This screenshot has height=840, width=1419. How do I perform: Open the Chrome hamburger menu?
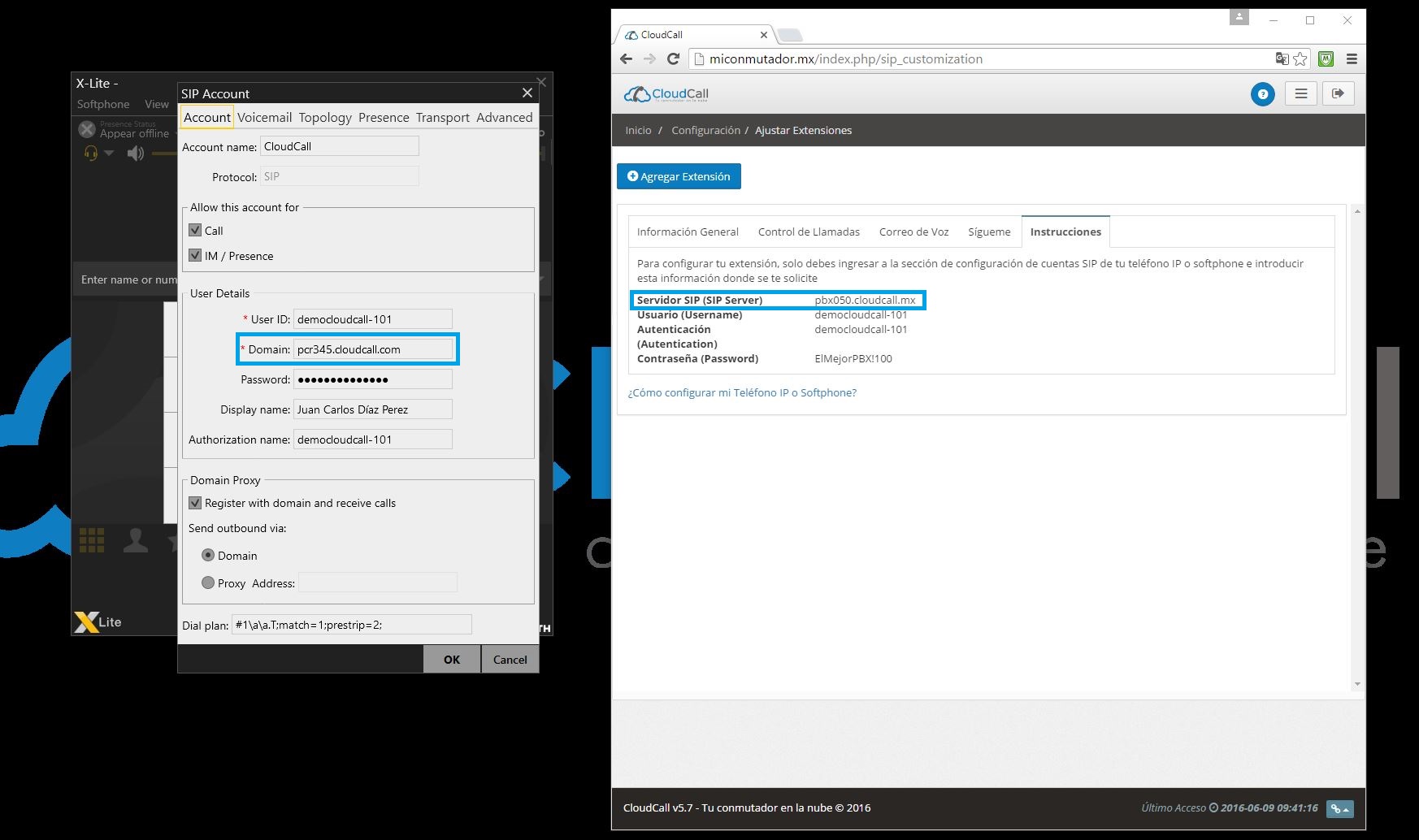1352,58
